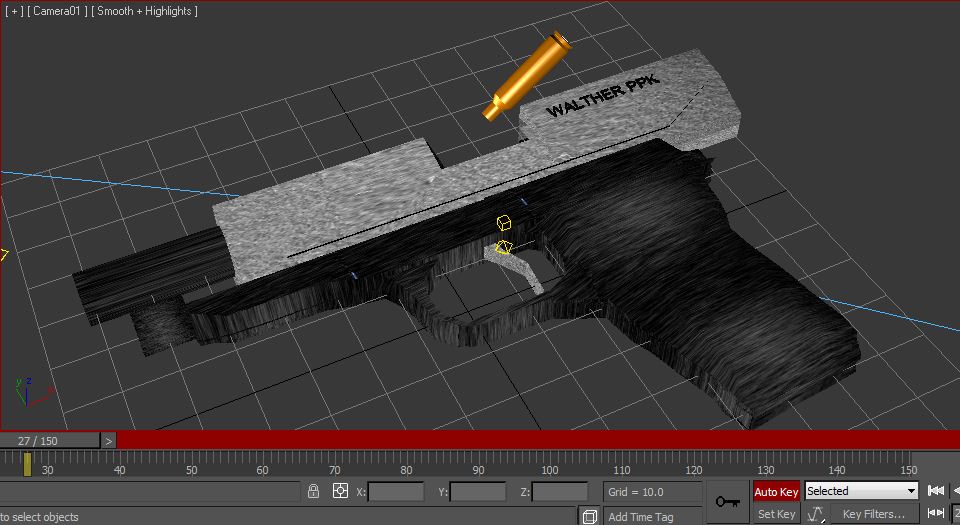Screen dimensions: 960x525
Task: Click the 27 / 150 time slider handle
Action: [50, 441]
